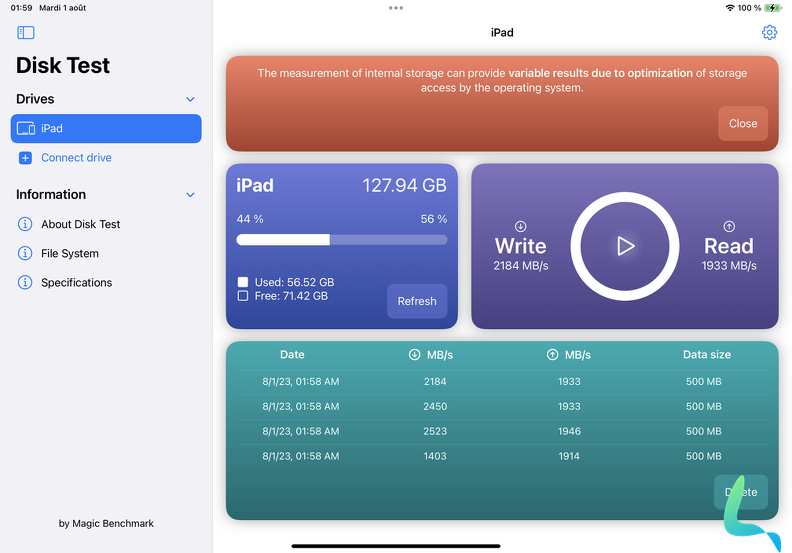Viewport: 792px width, 553px height.
Task: Click read value 1946
Action: point(569,431)
